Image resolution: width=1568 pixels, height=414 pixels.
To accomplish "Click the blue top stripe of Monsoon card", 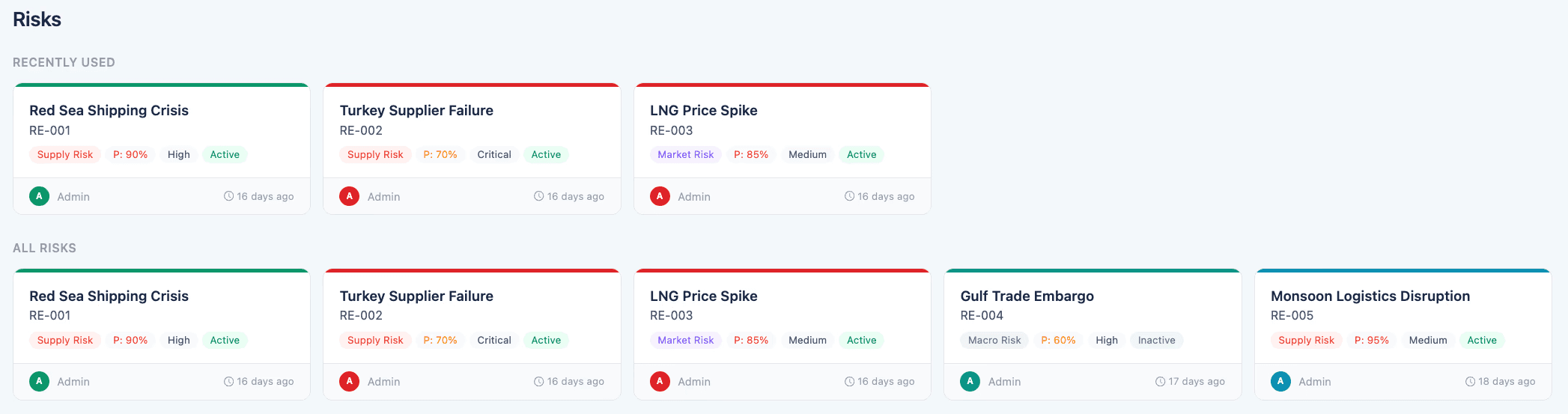I will [x=1403, y=270].
